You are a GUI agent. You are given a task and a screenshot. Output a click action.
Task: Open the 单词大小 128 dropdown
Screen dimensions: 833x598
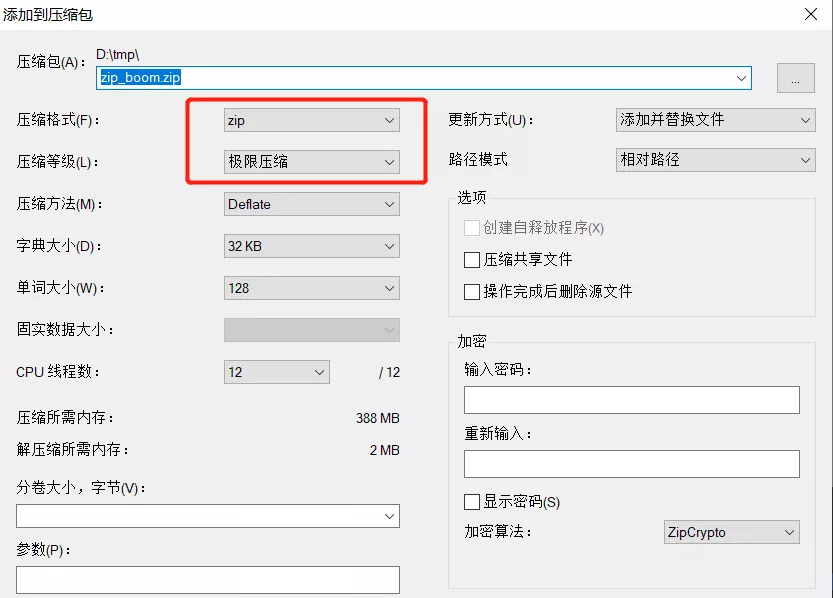pyautogui.click(x=312, y=288)
